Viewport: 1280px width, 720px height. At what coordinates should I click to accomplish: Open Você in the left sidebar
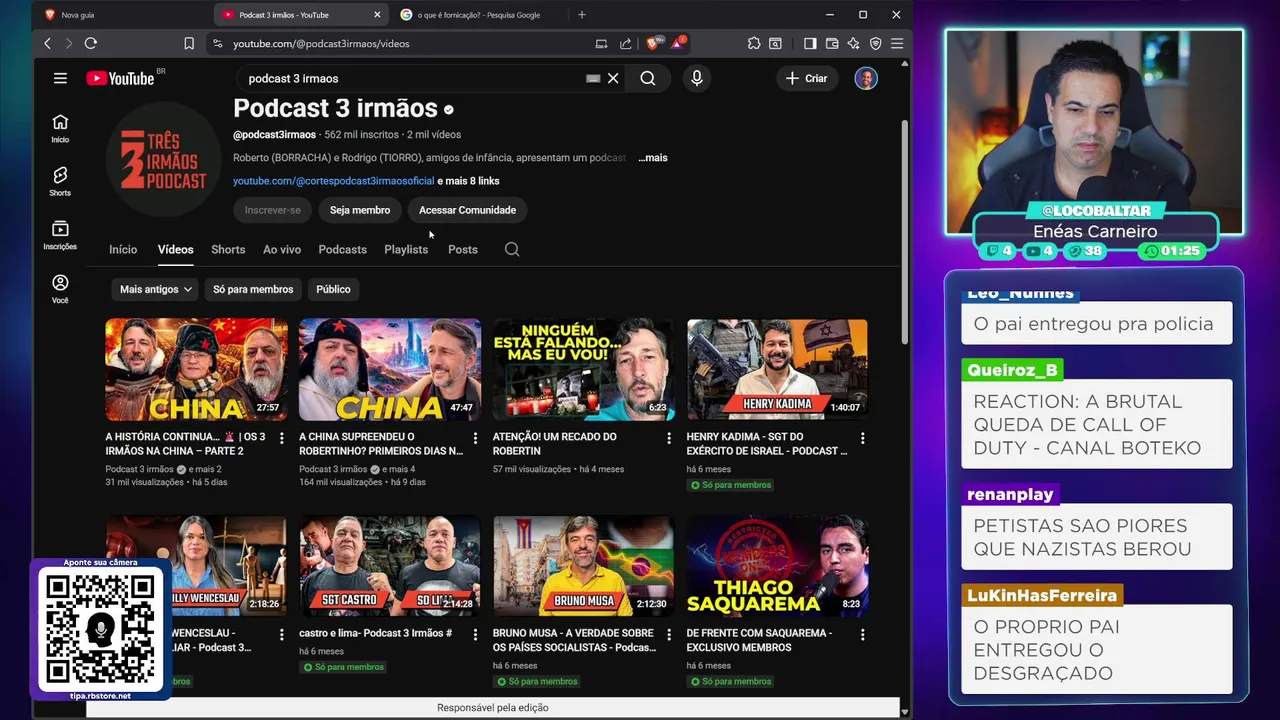pos(60,289)
